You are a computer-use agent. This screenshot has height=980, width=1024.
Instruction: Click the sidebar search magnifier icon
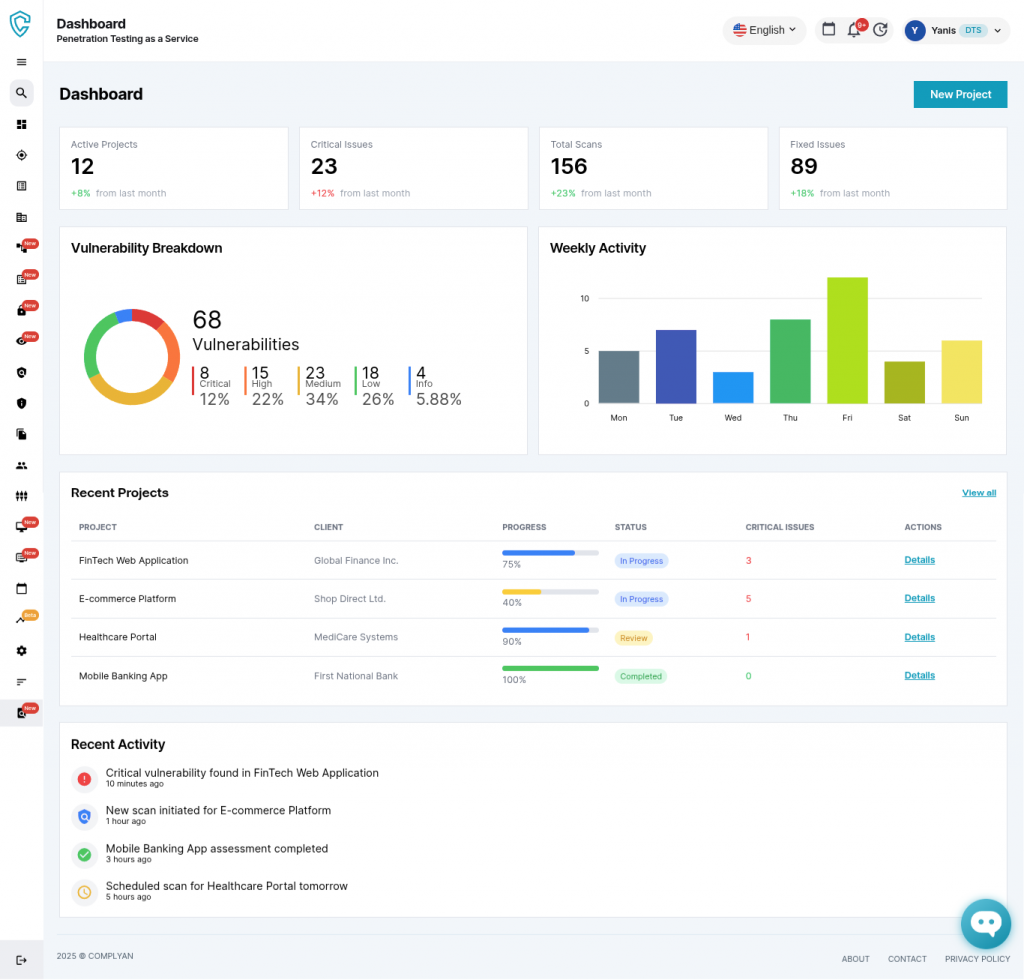pos(21,93)
